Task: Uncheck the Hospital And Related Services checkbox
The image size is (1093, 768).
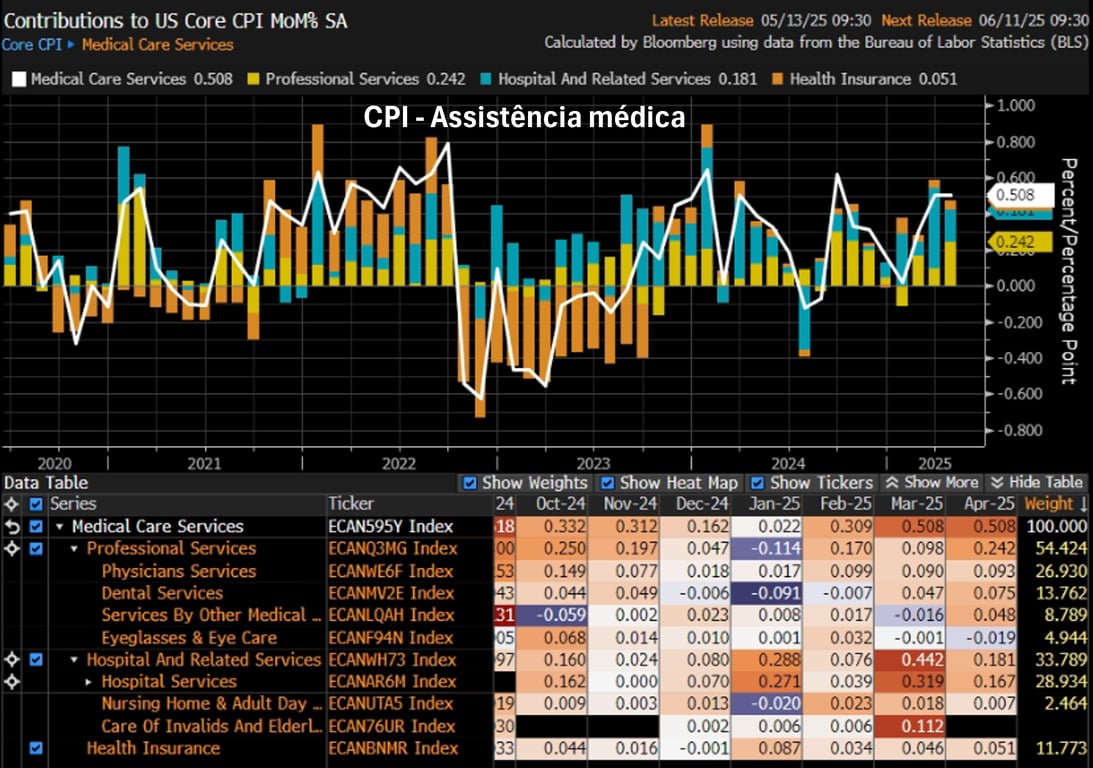Action: (x=36, y=659)
